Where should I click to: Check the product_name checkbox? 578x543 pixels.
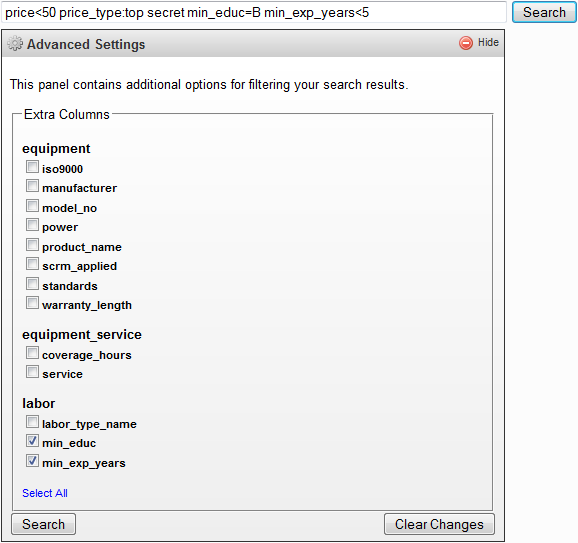tap(32, 245)
